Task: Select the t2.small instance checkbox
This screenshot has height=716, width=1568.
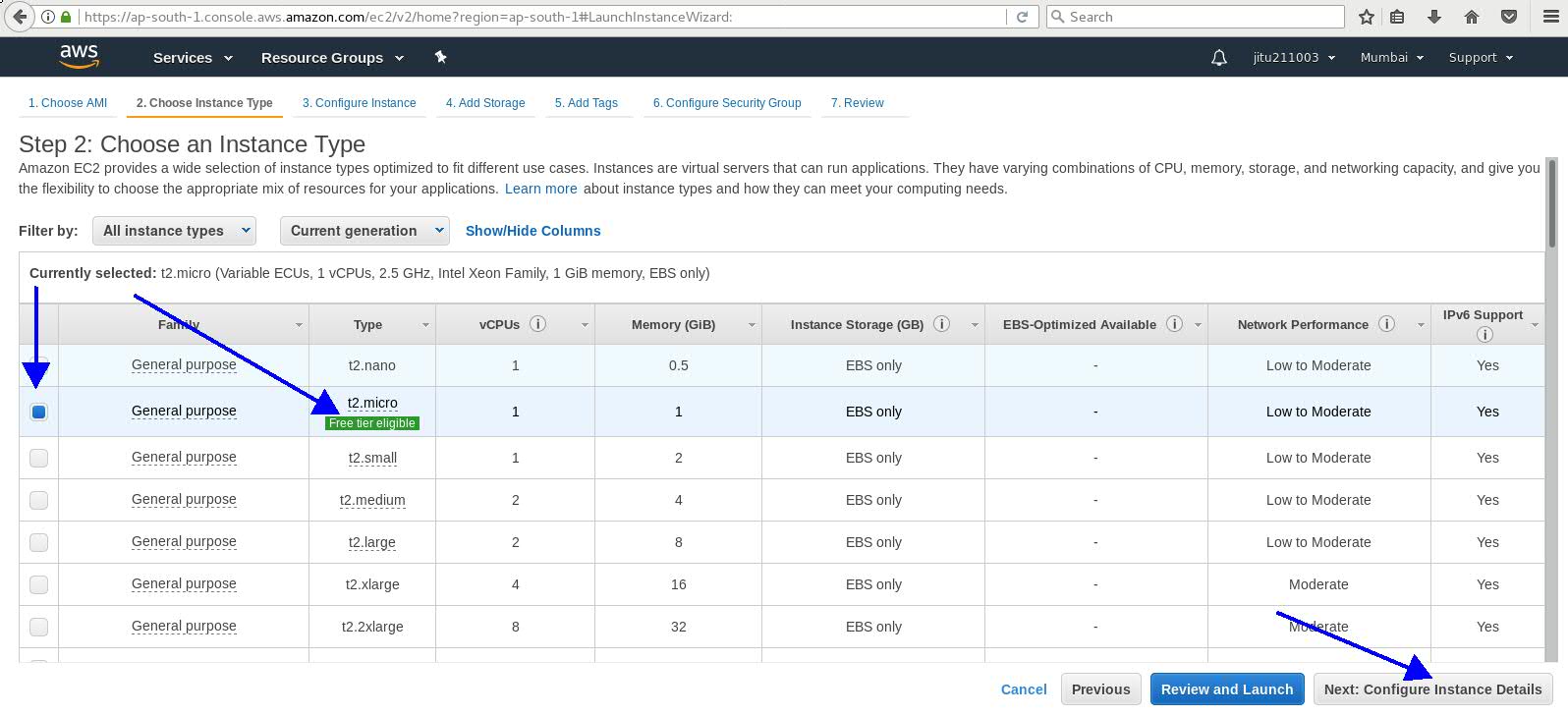Action: [x=38, y=458]
